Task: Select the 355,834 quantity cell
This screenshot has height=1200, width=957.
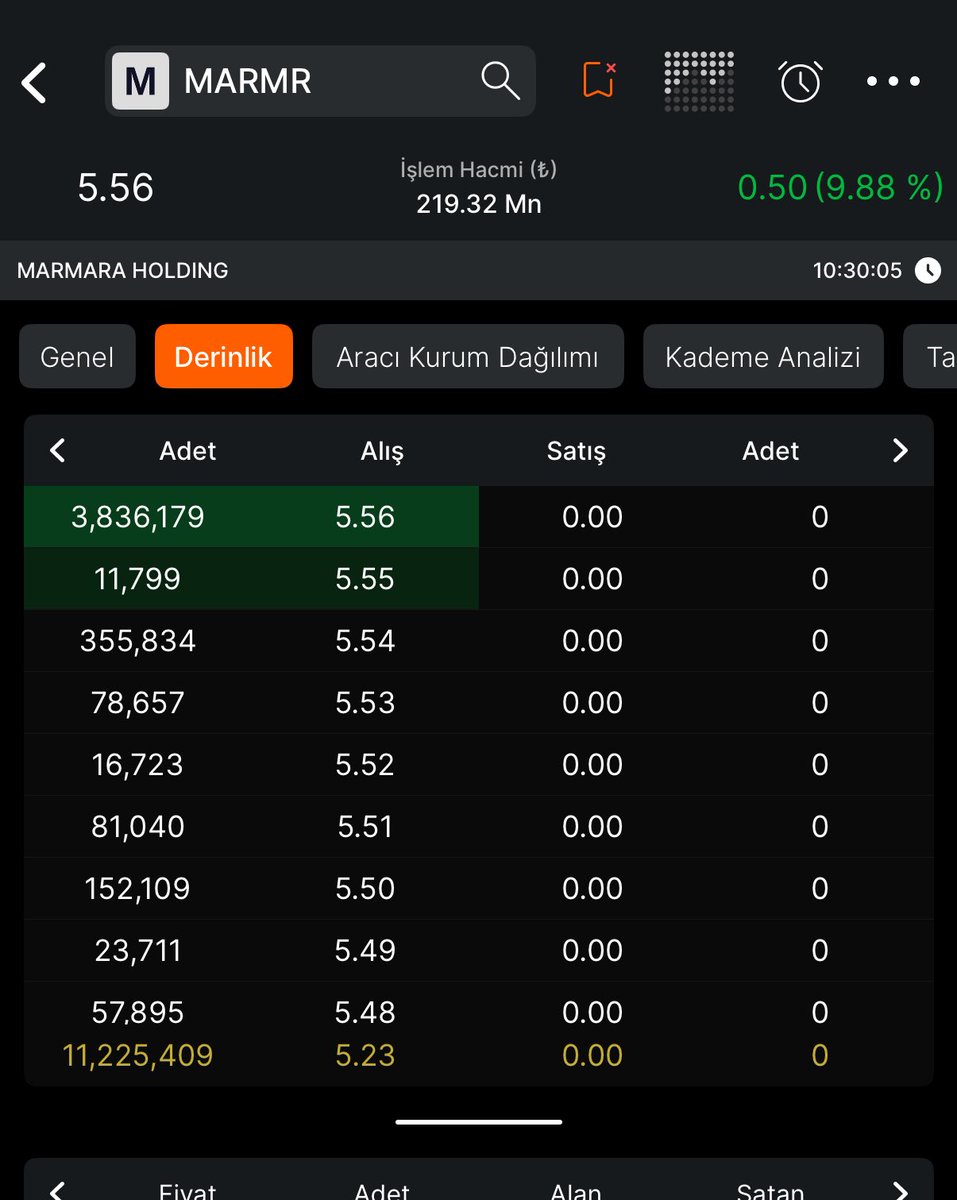Action: (x=138, y=641)
